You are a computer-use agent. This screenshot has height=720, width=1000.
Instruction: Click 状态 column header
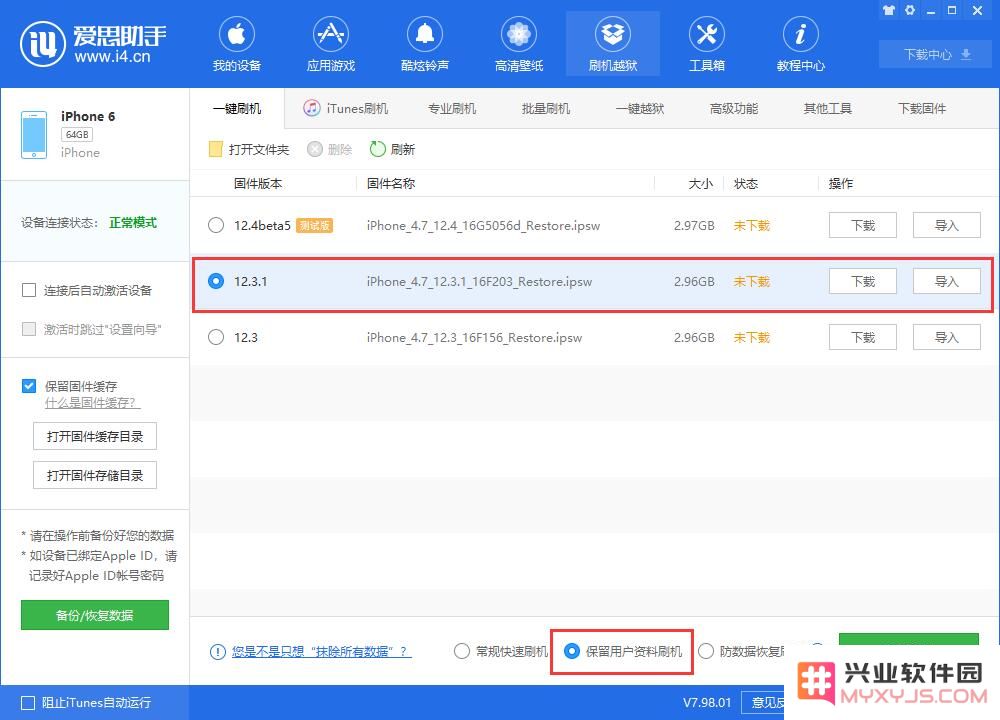(x=746, y=184)
